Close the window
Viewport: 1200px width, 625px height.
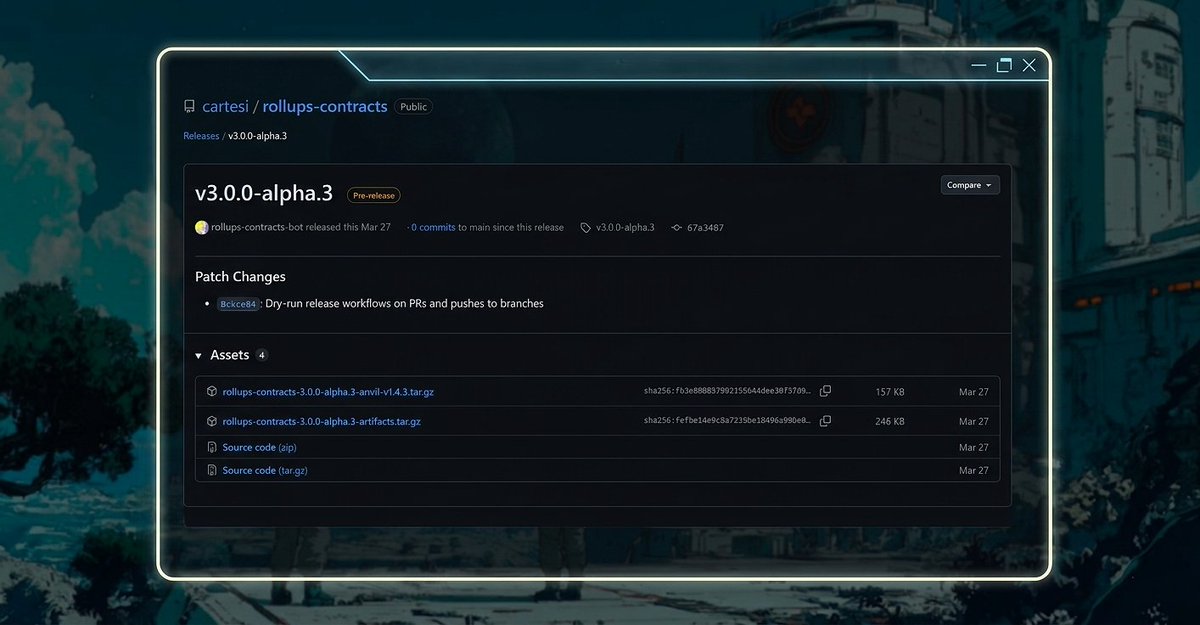click(1029, 66)
